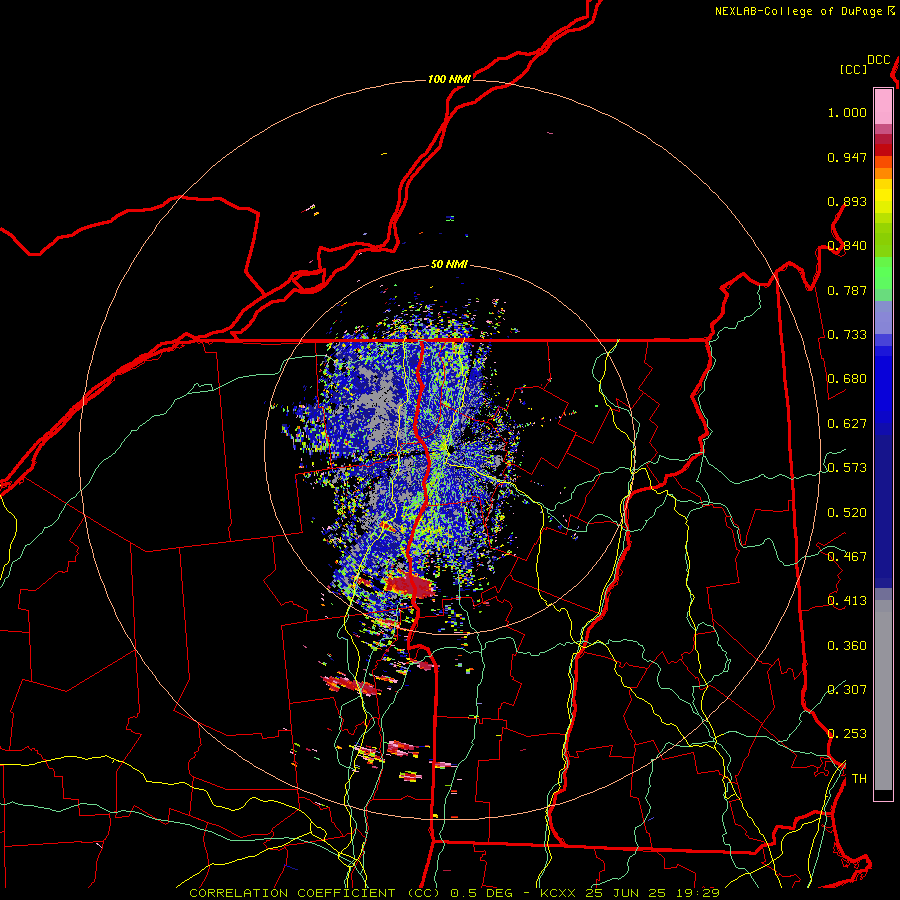Pick the pink segment of the color bar
Viewport: 900px width, 900px height.
tap(883, 107)
